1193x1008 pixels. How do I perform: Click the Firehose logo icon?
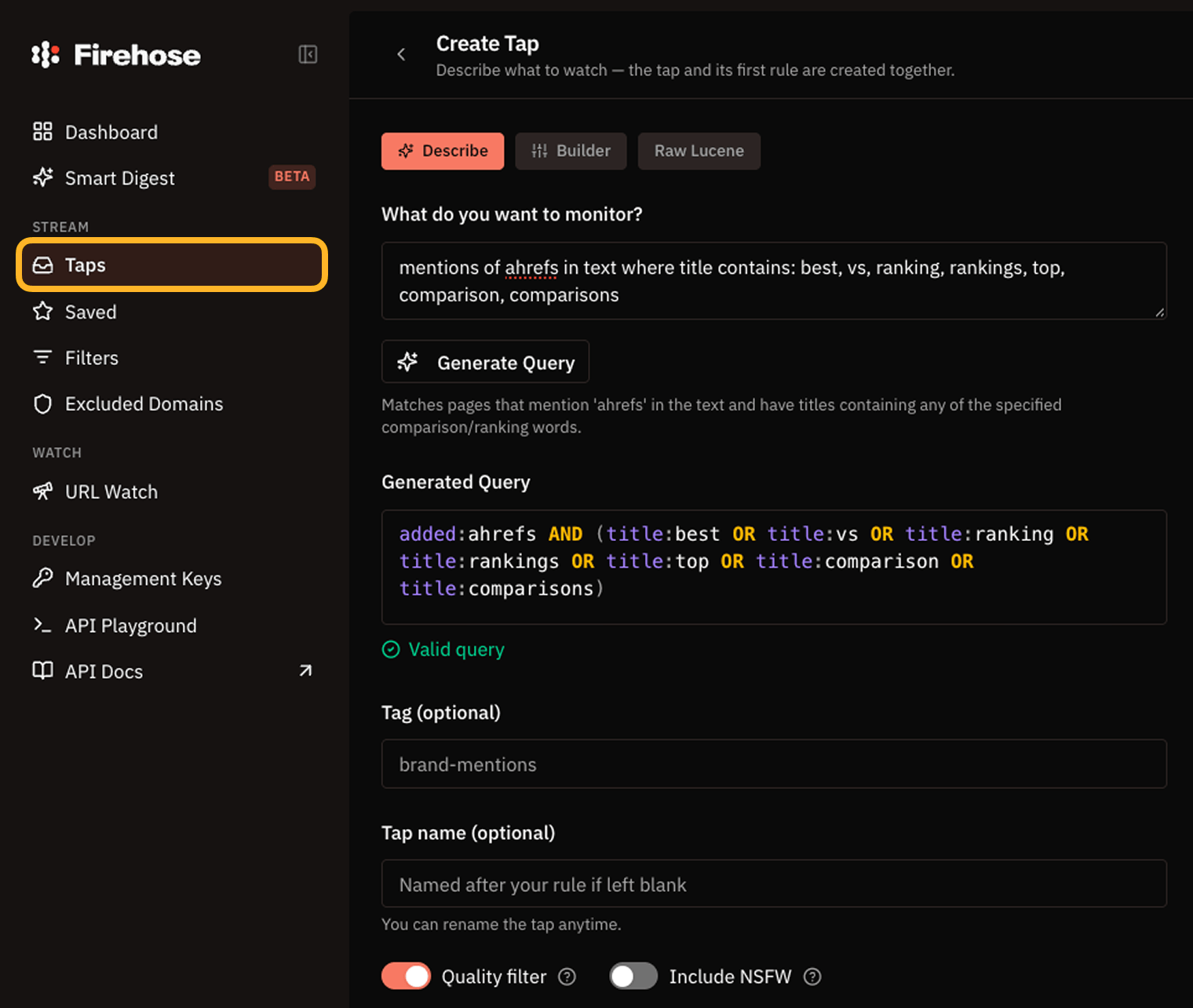click(x=46, y=54)
